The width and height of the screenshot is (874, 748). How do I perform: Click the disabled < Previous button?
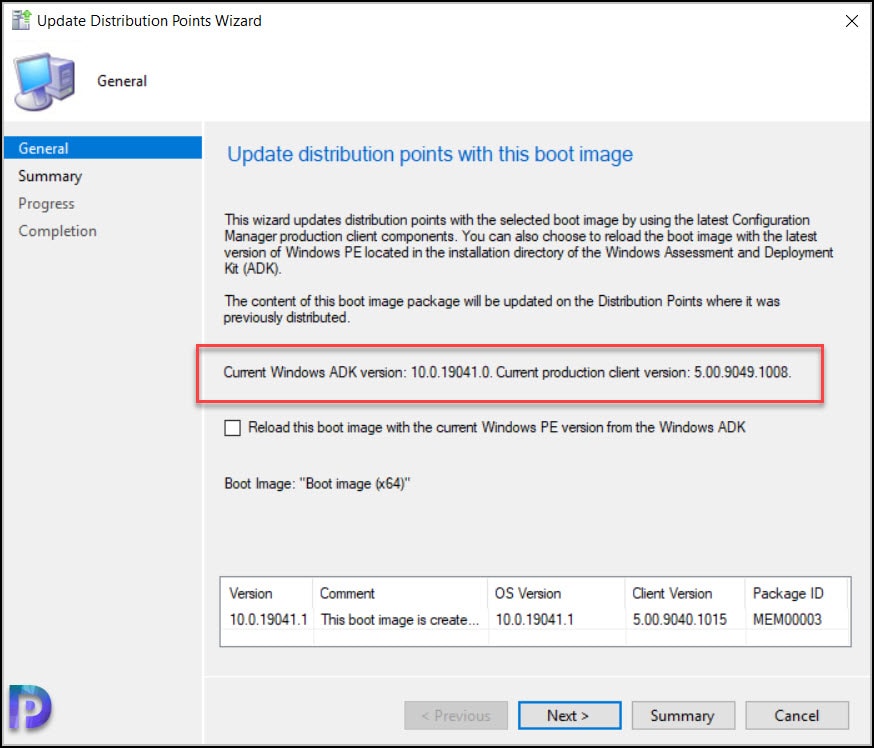click(x=455, y=715)
